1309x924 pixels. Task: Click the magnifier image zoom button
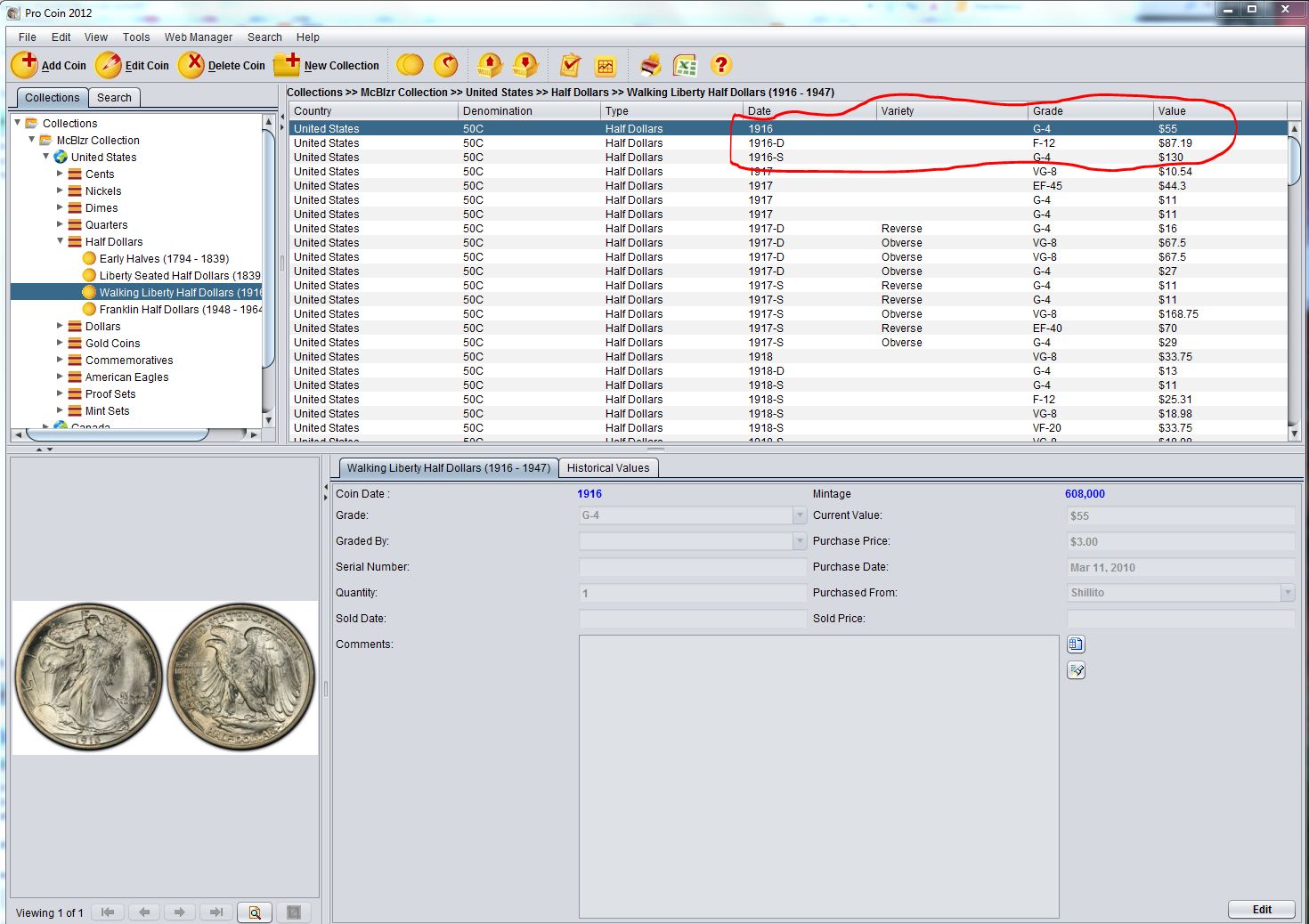tap(255, 912)
